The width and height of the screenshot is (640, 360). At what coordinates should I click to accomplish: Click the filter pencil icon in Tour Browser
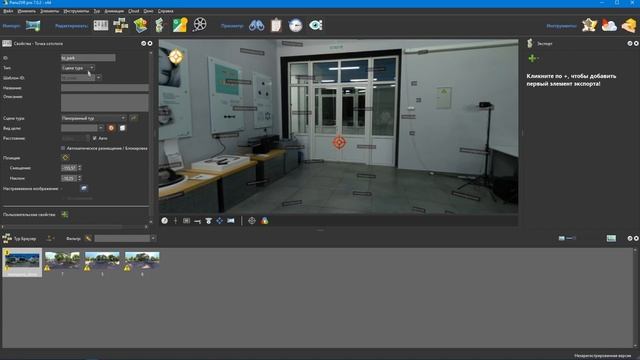tap(88, 238)
